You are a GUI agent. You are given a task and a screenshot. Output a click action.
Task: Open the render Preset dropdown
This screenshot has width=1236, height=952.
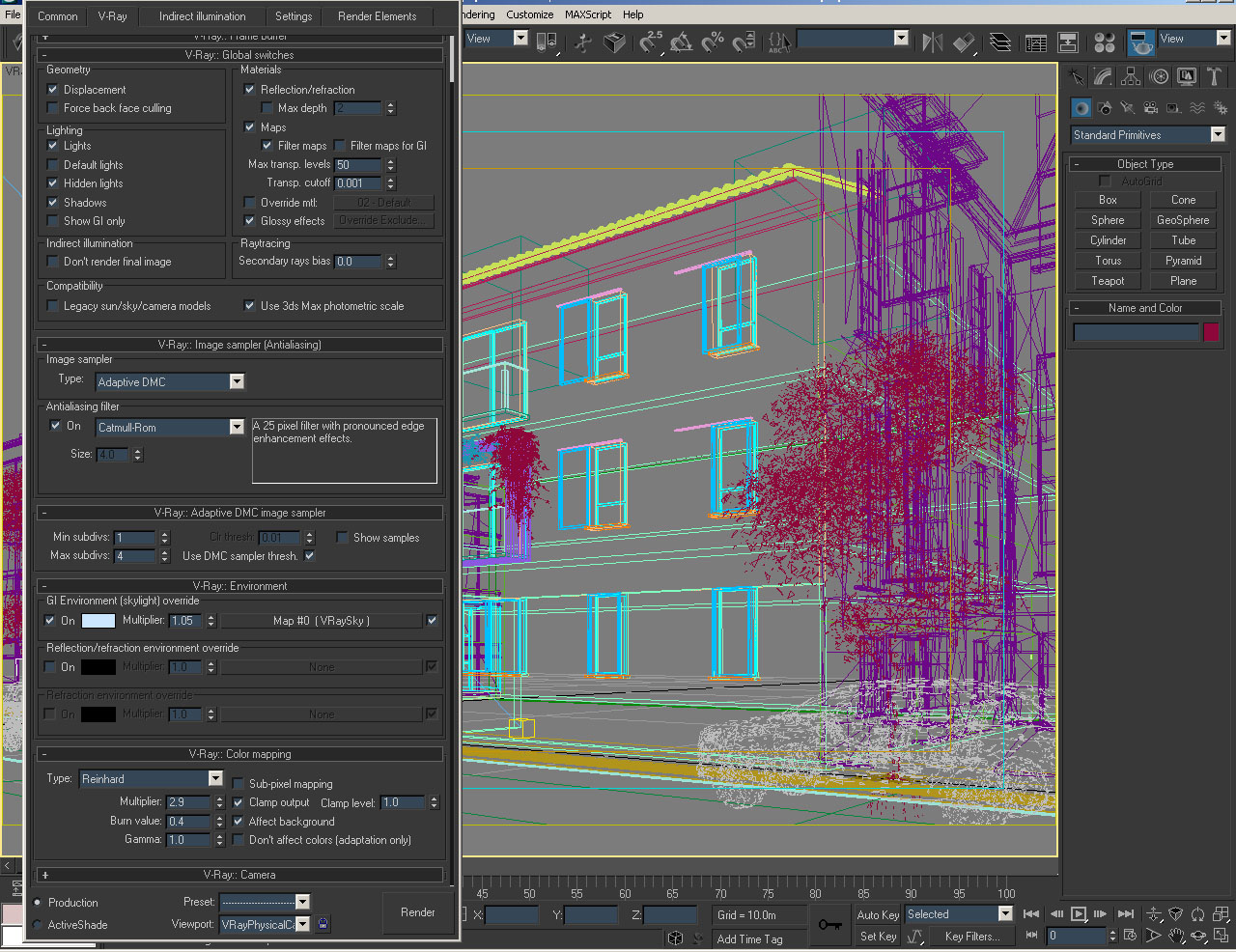(265, 902)
